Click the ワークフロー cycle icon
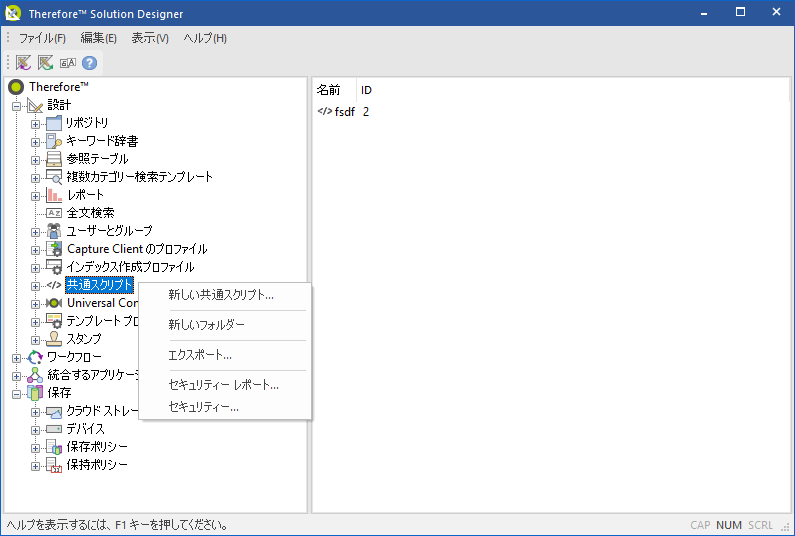This screenshot has width=795, height=536. [35, 358]
